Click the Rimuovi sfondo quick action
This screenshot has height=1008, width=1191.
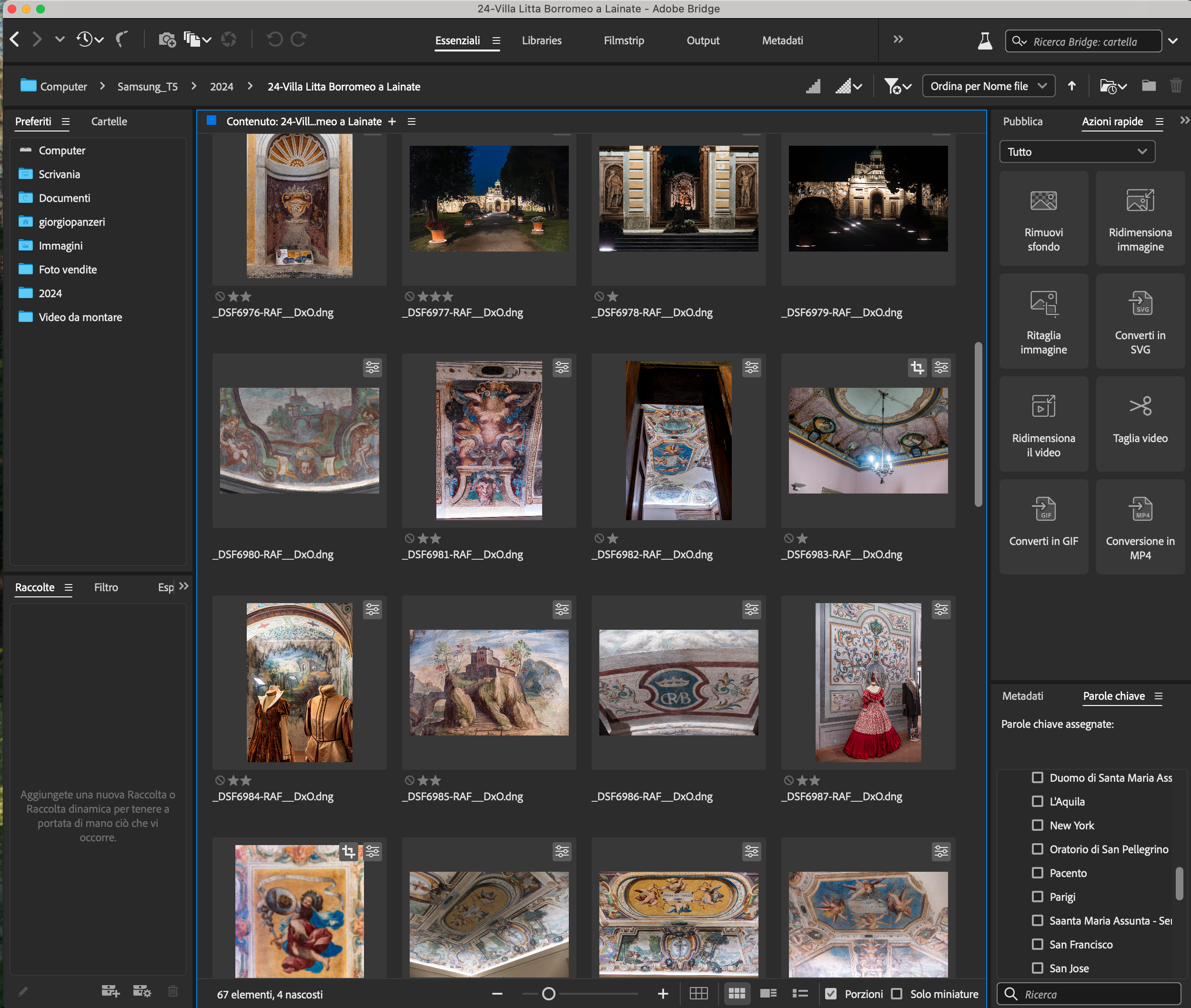tap(1043, 219)
